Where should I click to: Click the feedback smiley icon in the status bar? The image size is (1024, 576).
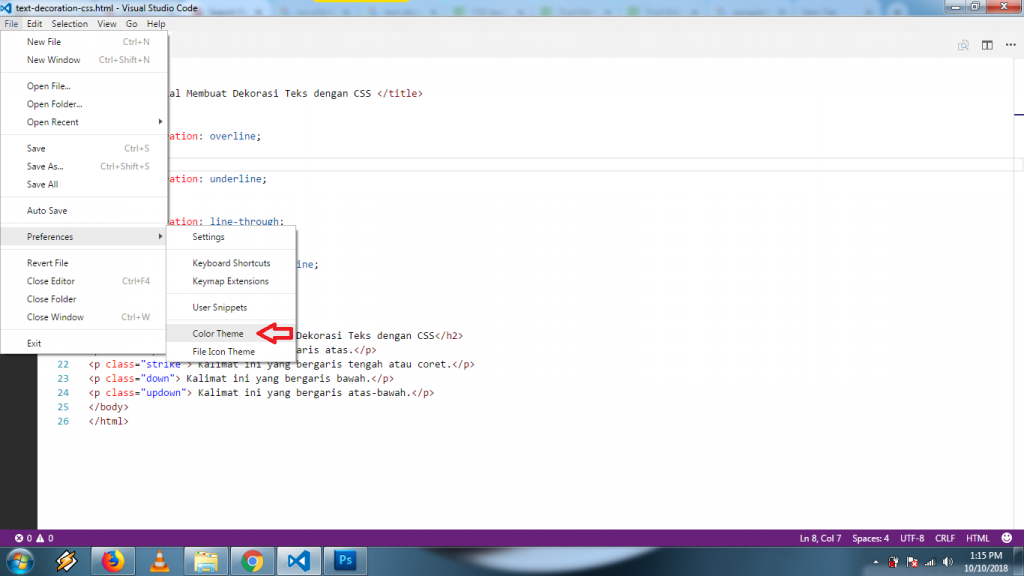[1006, 538]
